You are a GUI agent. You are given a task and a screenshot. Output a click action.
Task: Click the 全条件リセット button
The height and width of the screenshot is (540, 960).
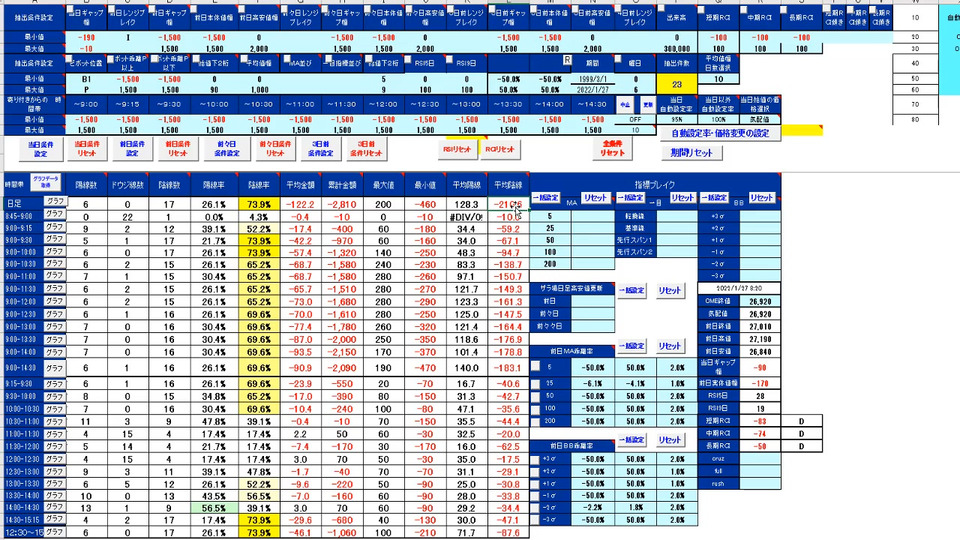pos(612,149)
